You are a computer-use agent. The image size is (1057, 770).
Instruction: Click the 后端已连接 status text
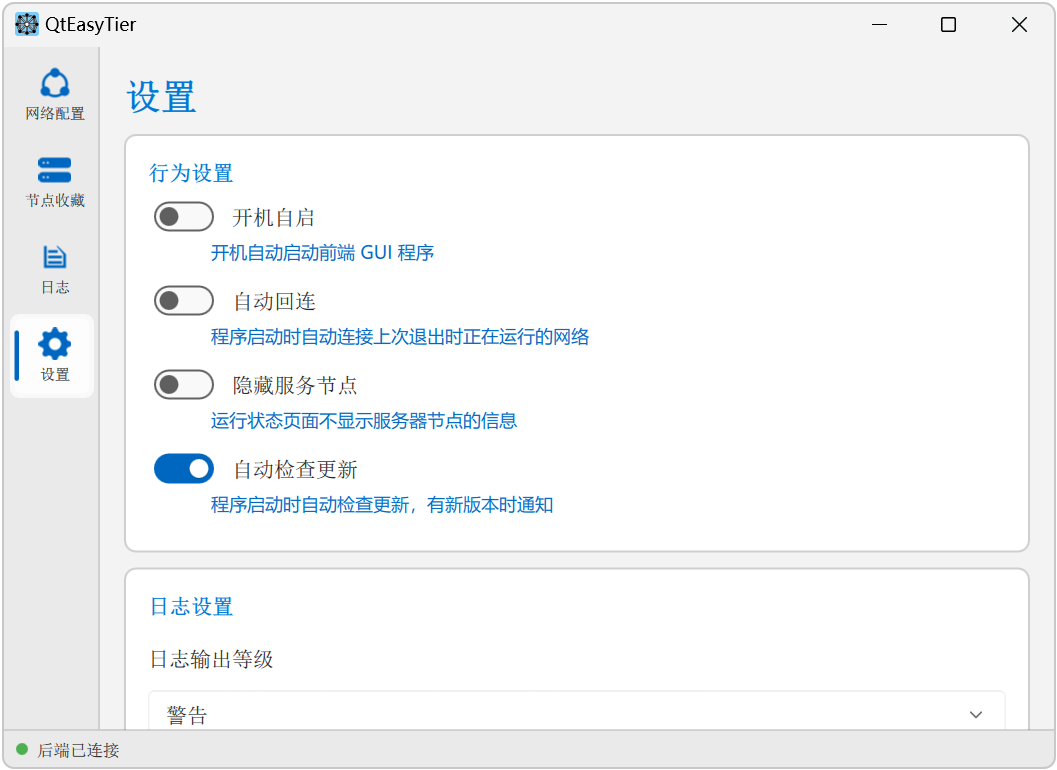point(78,750)
